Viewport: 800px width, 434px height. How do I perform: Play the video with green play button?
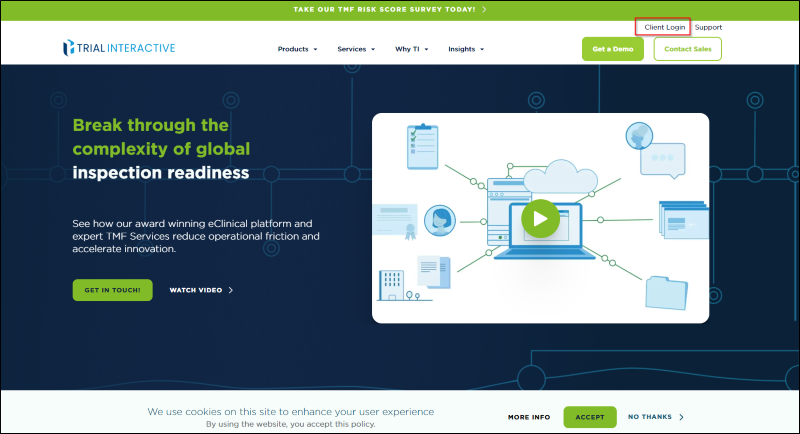point(540,218)
